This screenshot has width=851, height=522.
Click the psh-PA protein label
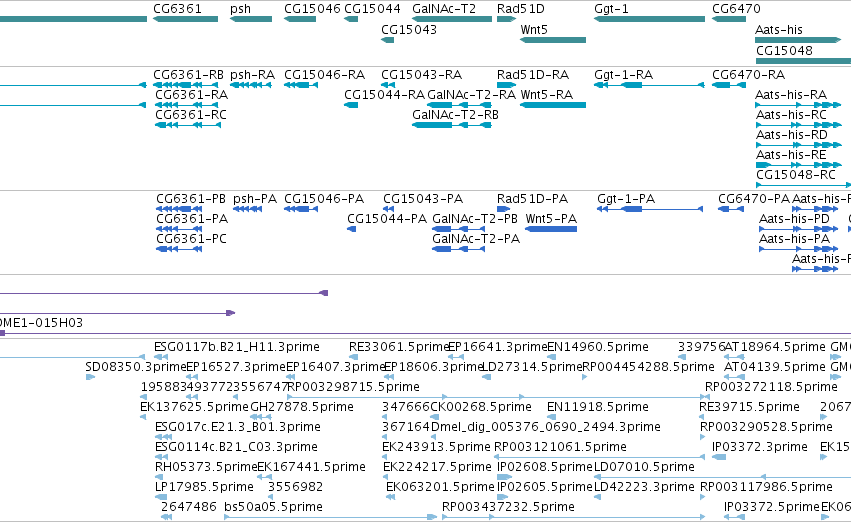pos(255,199)
